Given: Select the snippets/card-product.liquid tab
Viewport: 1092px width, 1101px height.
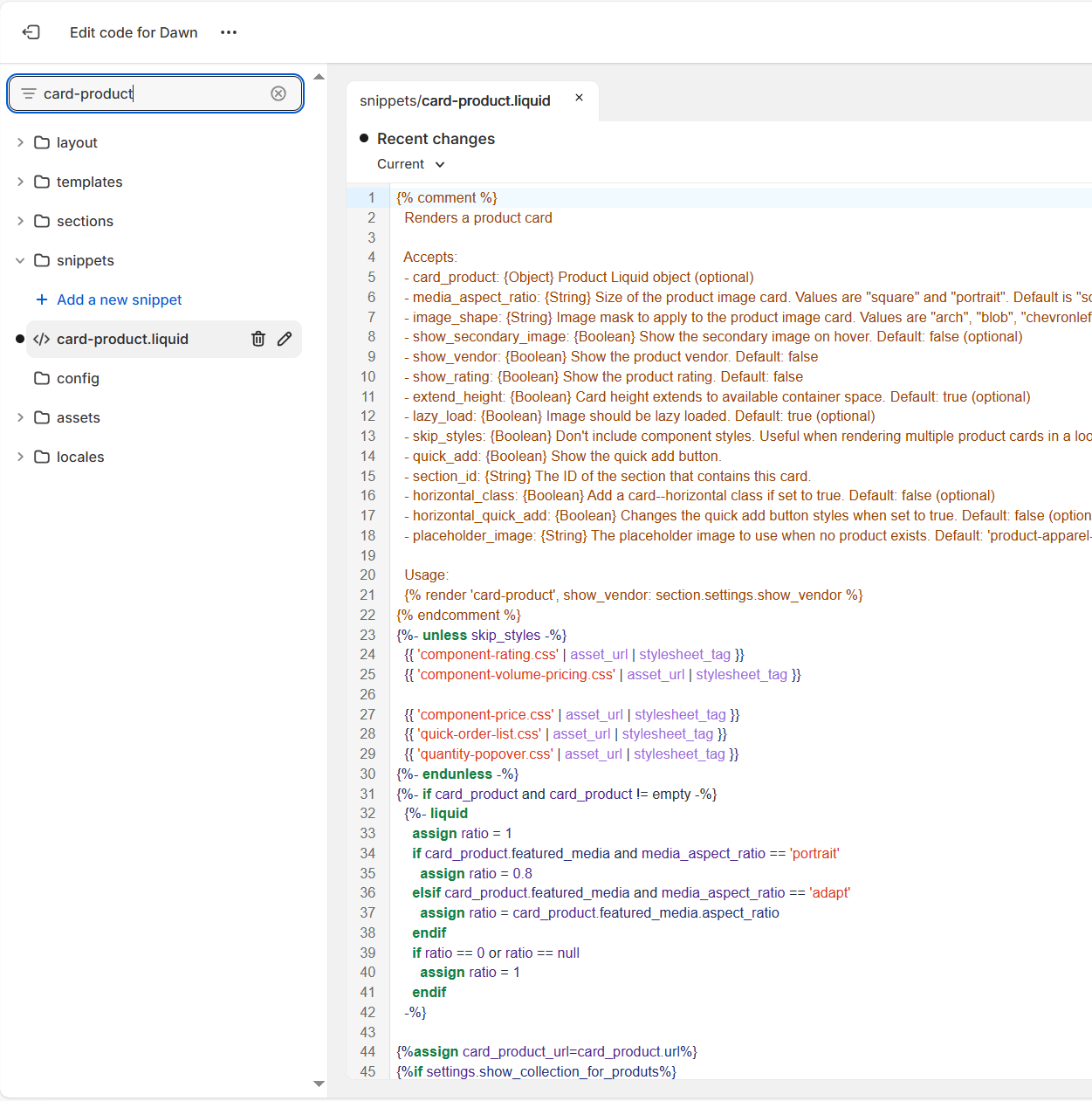Looking at the screenshot, I should [x=455, y=101].
